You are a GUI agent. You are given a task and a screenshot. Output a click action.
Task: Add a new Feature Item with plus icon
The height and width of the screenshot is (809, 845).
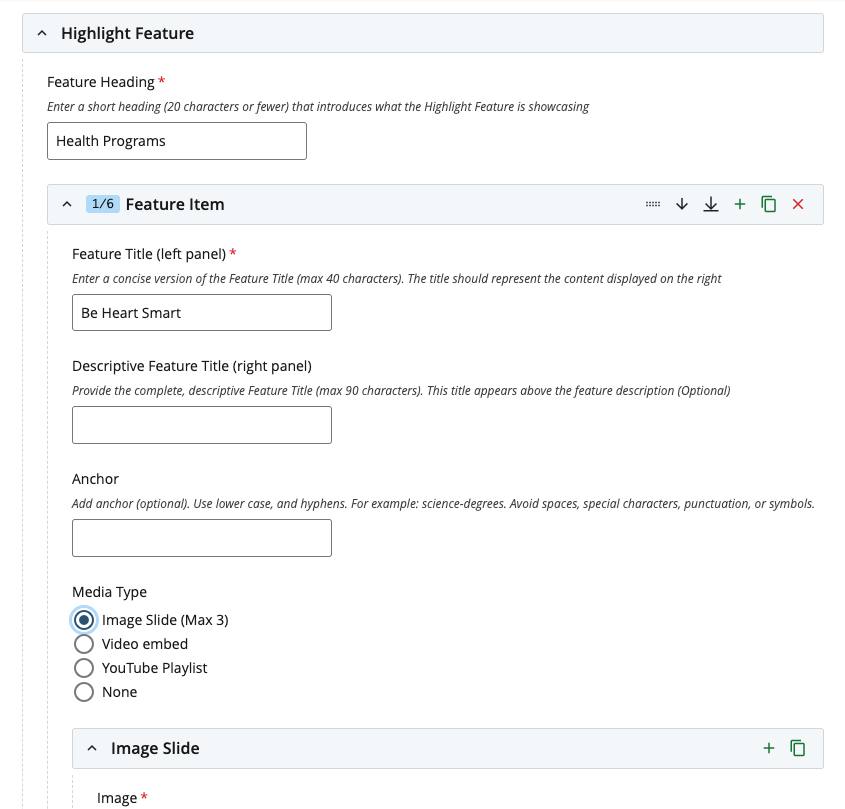coord(739,203)
